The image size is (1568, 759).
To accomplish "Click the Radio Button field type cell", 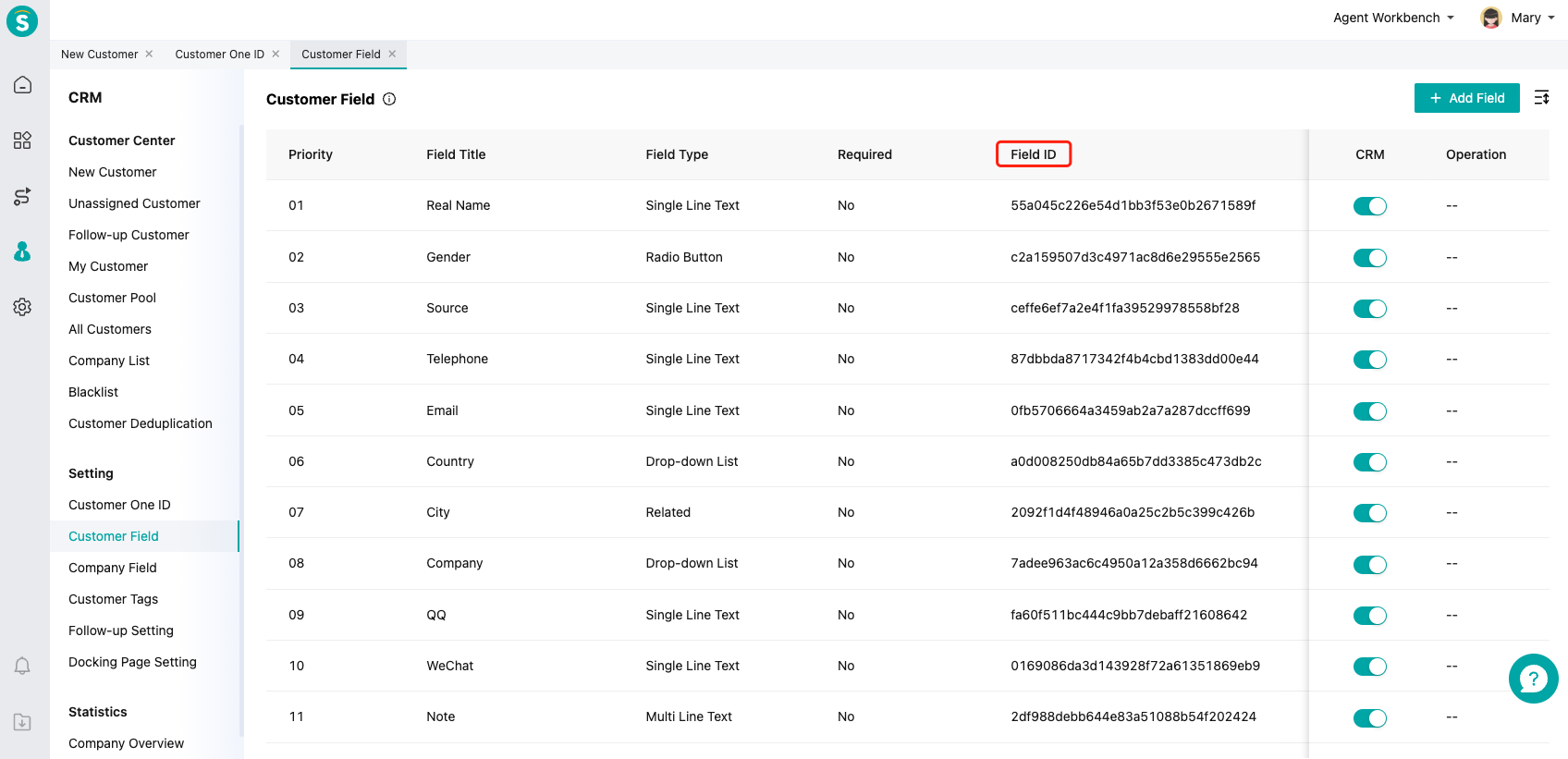I will tap(684, 257).
